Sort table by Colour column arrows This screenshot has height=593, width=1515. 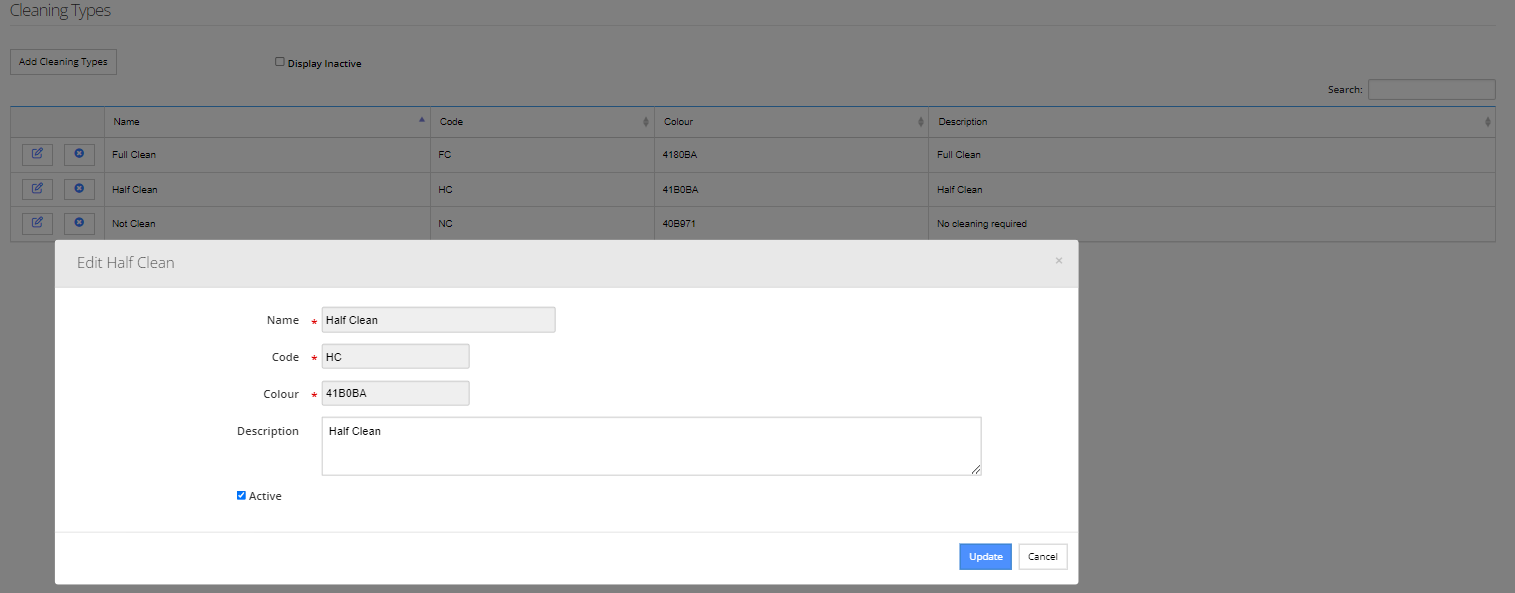point(920,122)
